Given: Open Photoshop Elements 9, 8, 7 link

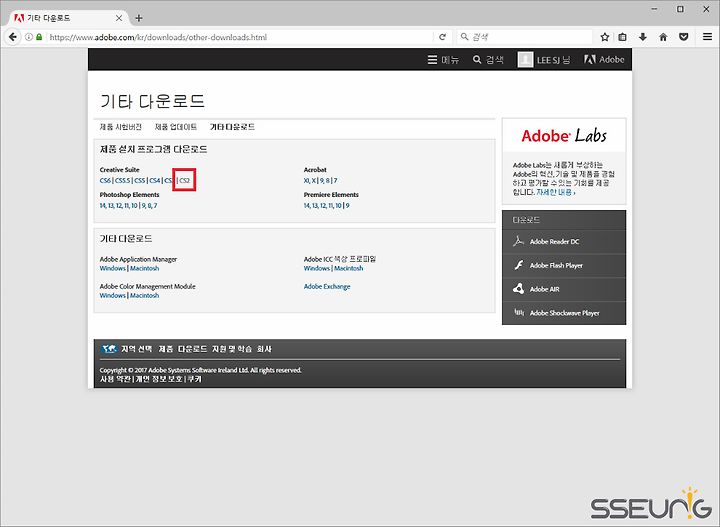Looking at the screenshot, I should tap(149, 206).
